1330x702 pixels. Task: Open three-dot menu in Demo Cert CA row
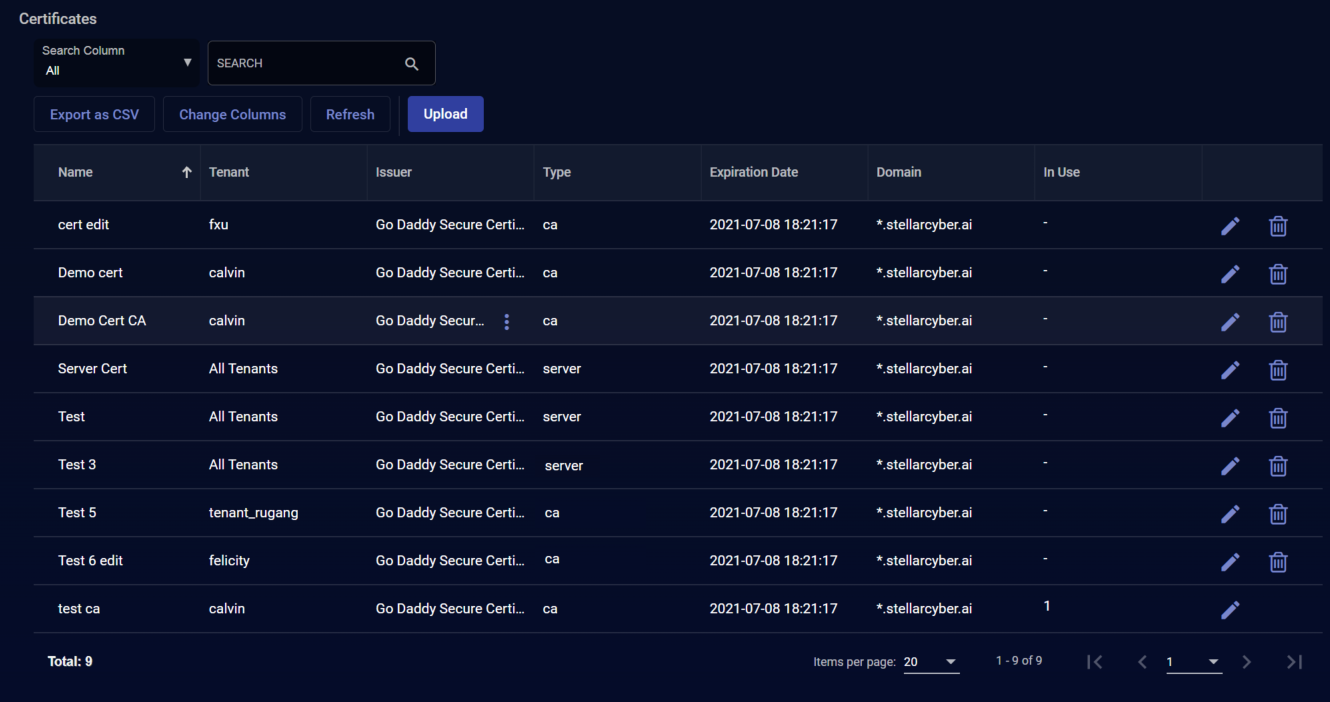tap(507, 321)
